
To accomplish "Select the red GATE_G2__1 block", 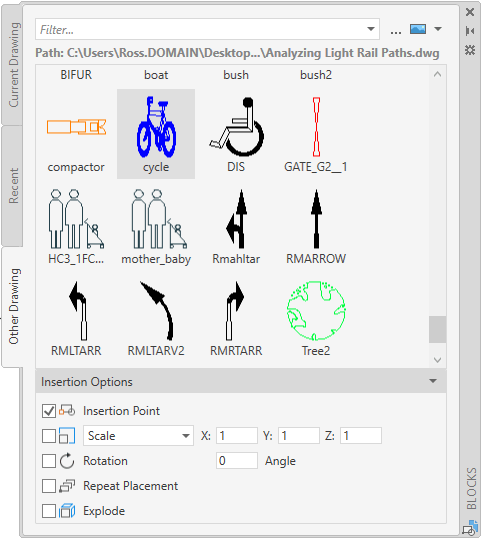I will (x=316, y=134).
